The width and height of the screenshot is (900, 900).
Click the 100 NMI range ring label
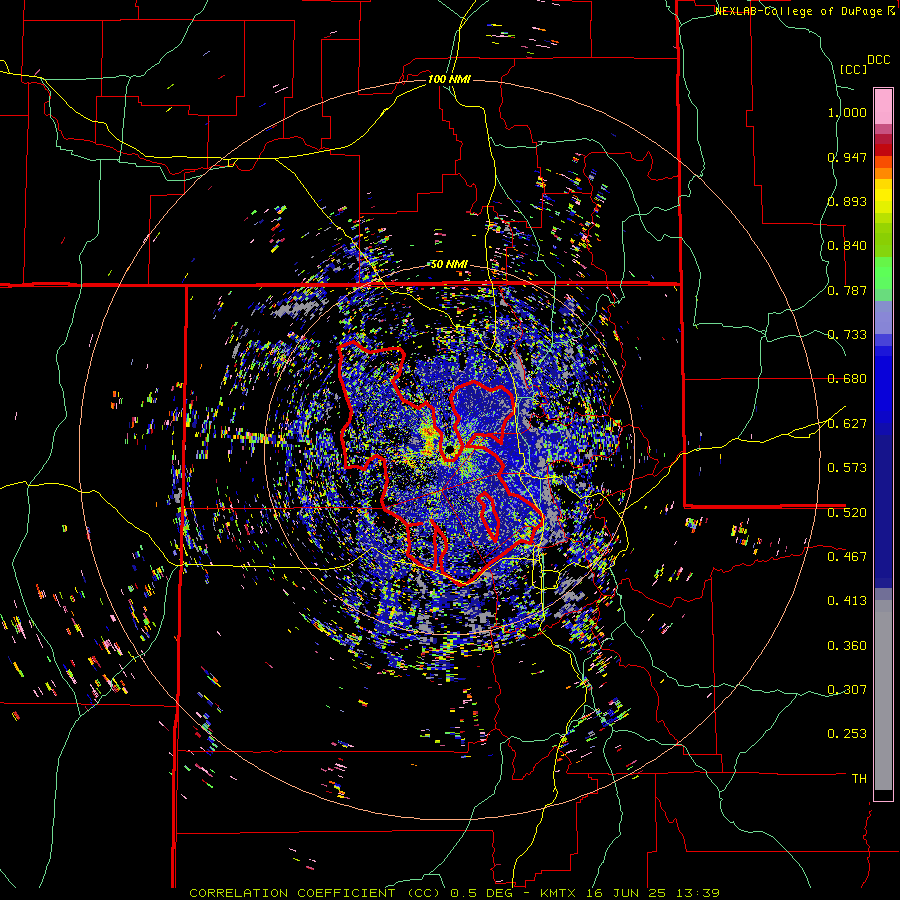449,79
